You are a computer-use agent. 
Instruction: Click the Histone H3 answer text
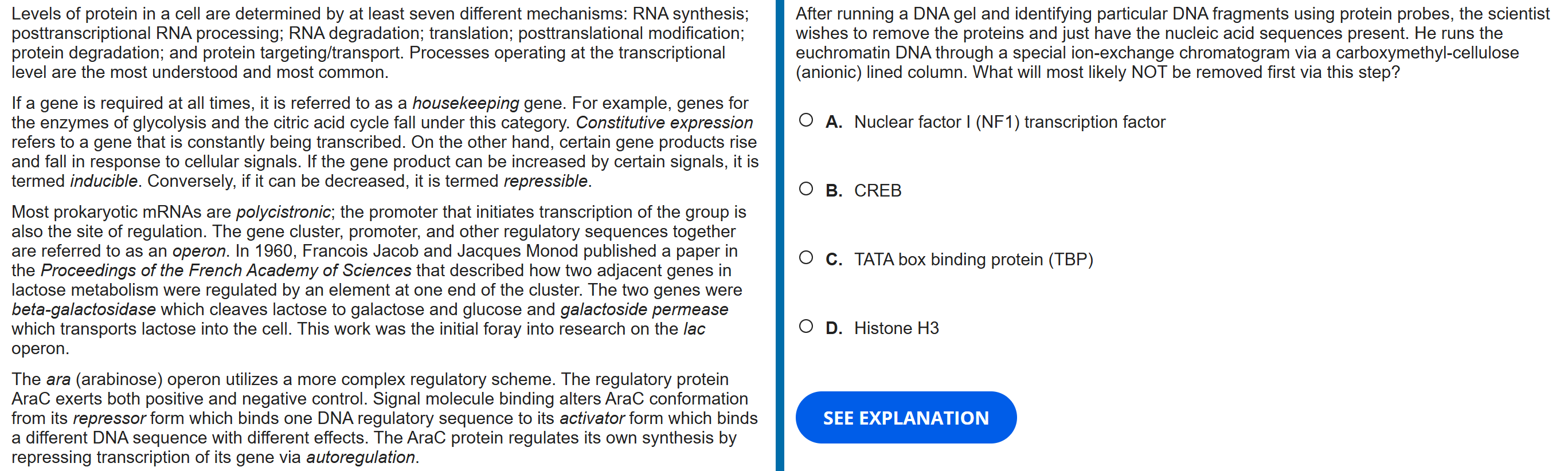(896, 328)
